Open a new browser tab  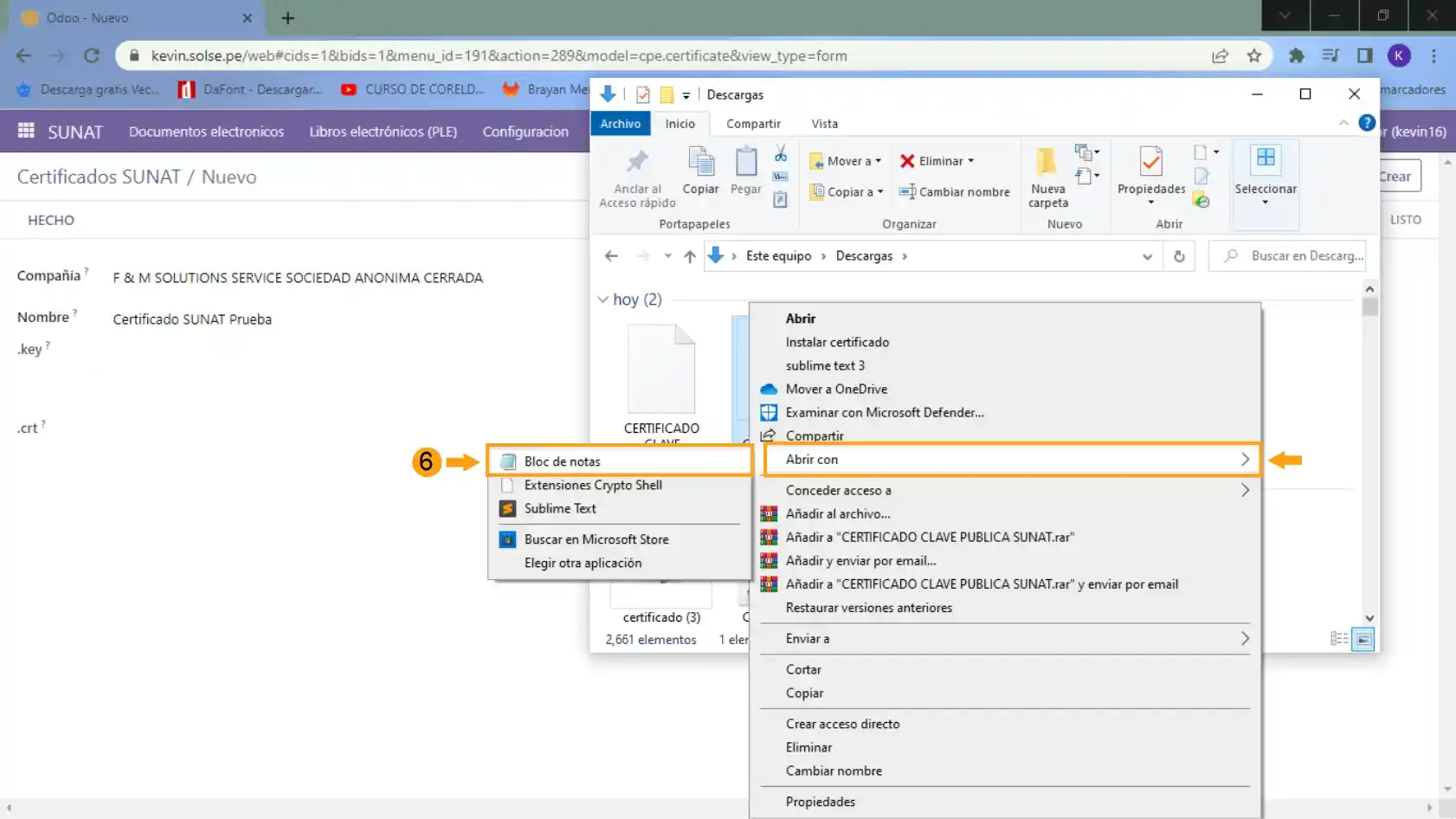(288, 17)
